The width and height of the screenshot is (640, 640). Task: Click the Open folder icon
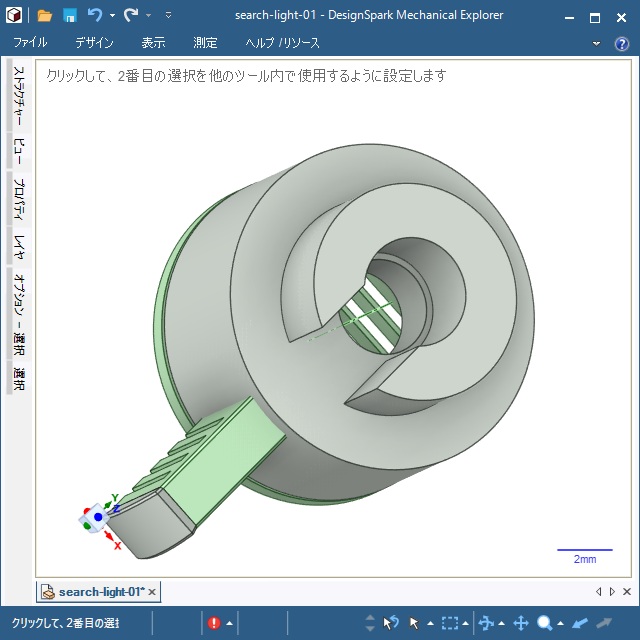44,15
